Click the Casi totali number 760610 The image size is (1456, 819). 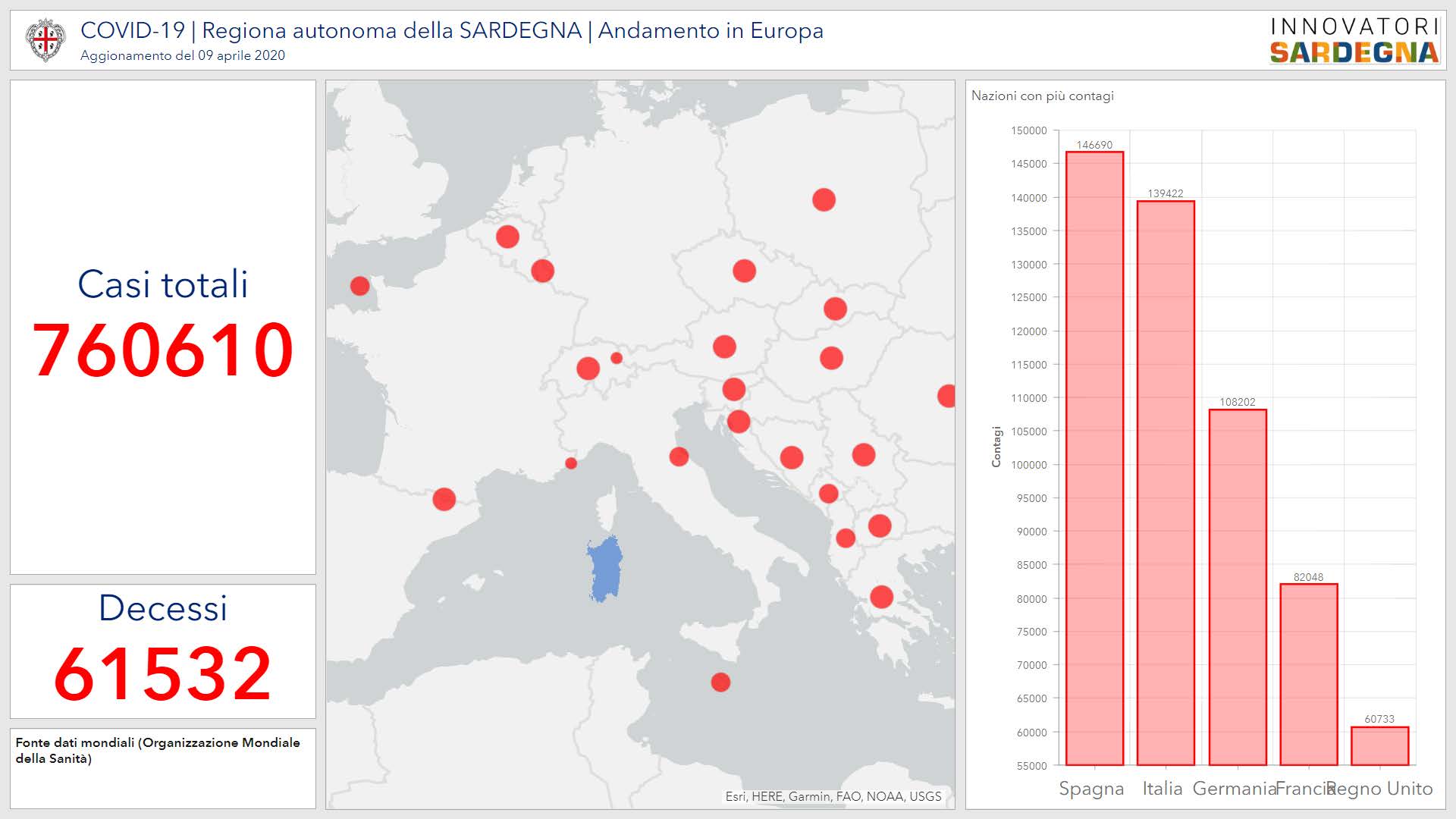coord(163,350)
